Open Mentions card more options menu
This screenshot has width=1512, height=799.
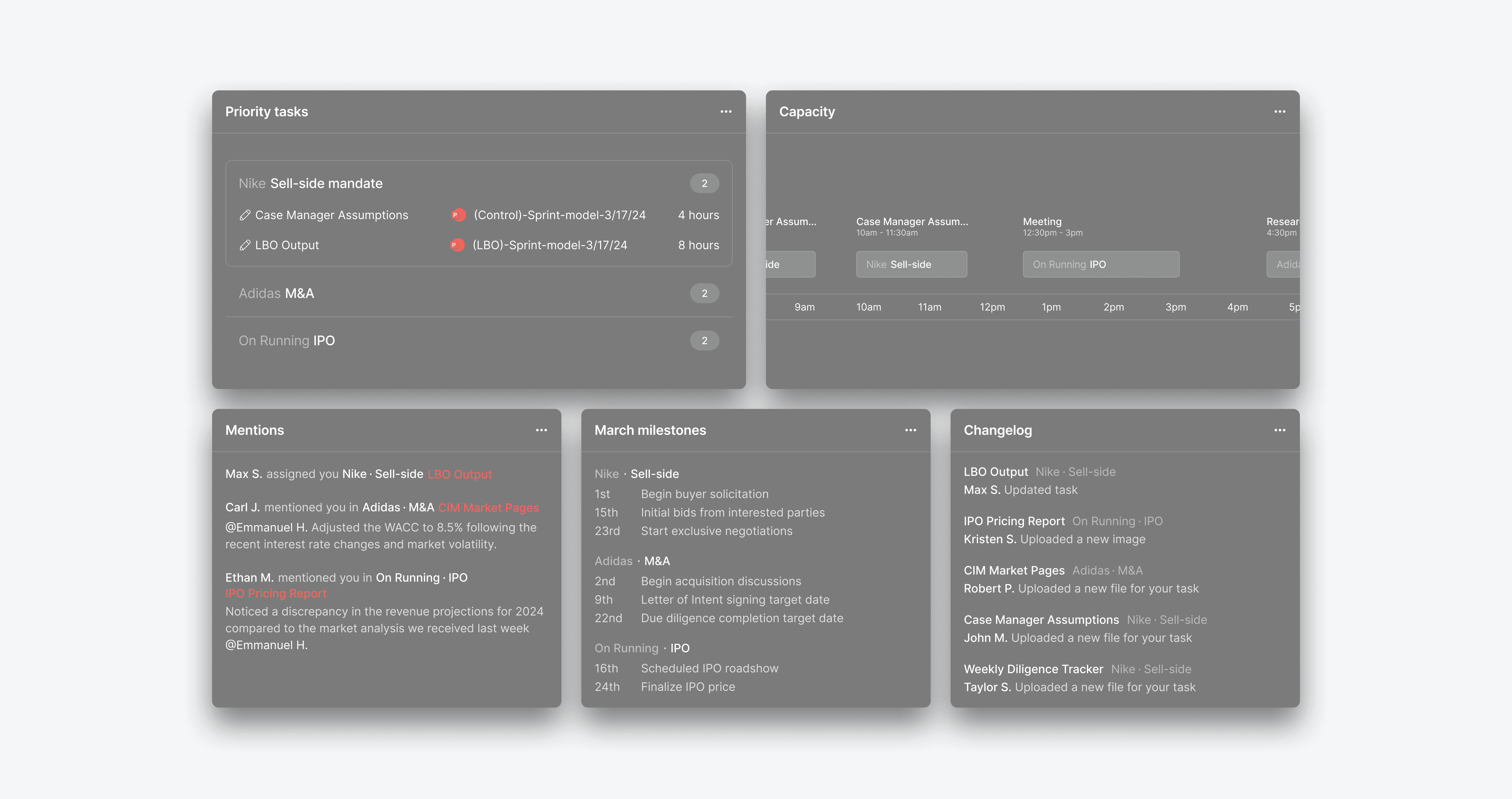click(x=541, y=430)
